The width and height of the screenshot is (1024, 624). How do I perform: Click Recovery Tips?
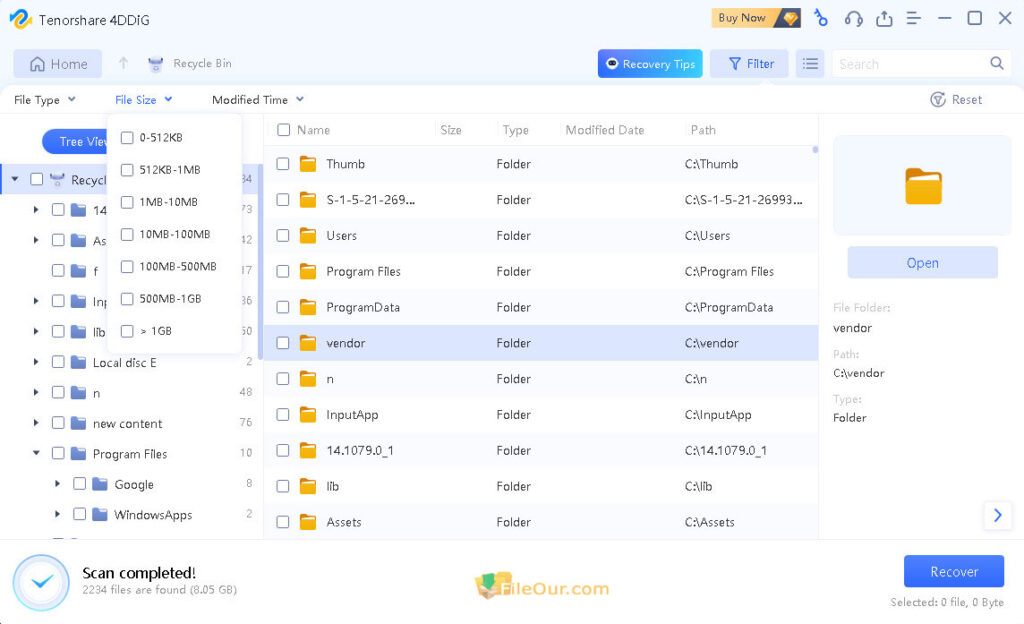pos(649,63)
